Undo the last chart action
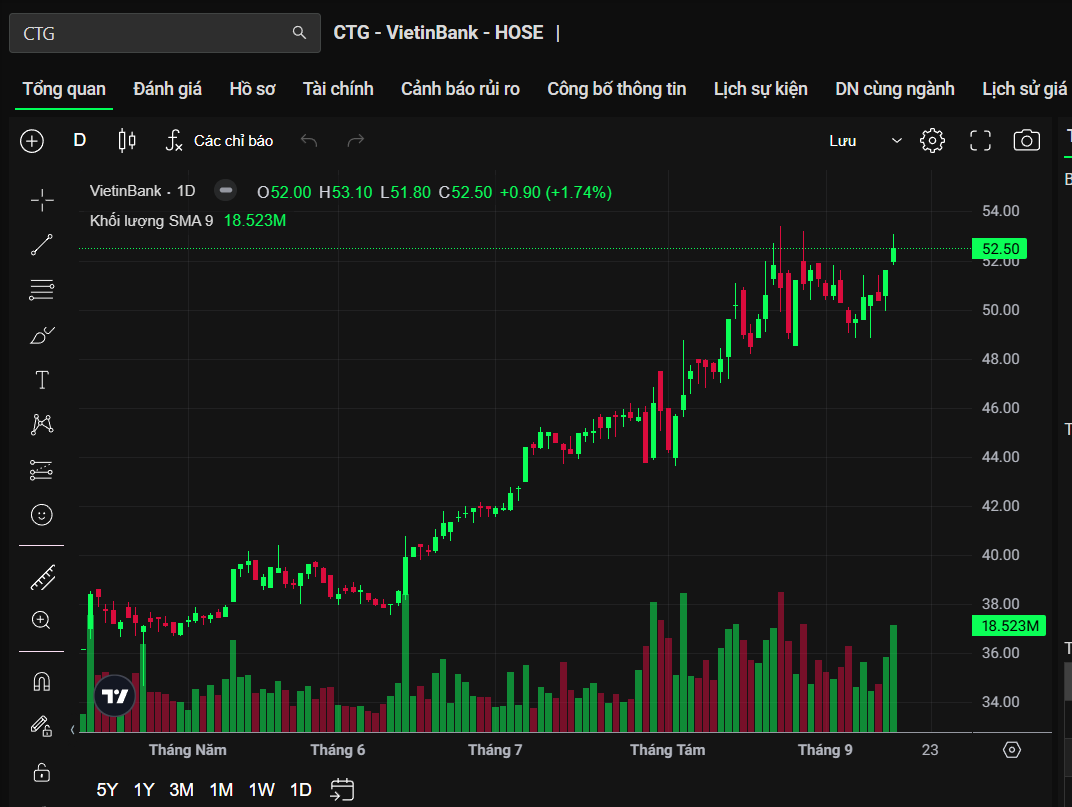Screen dimensions: 1072x807 [x=309, y=141]
